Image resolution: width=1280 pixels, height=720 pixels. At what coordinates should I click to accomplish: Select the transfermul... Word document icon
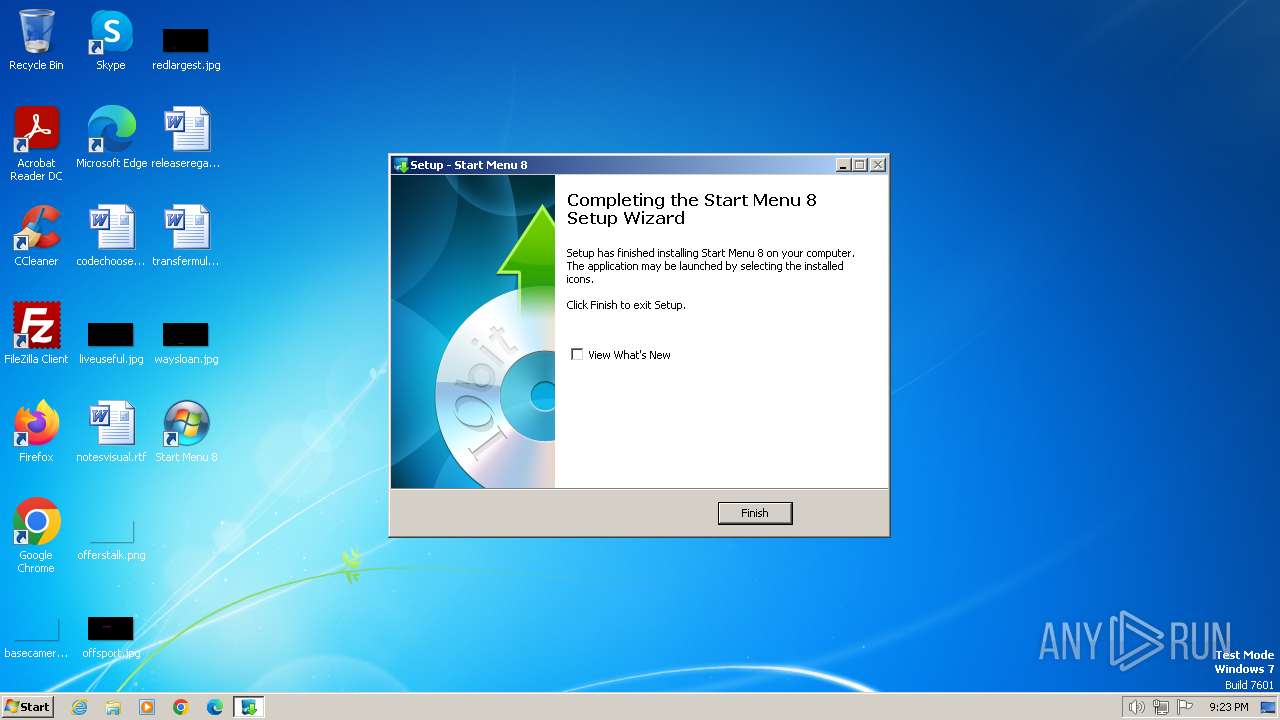[186, 236]
